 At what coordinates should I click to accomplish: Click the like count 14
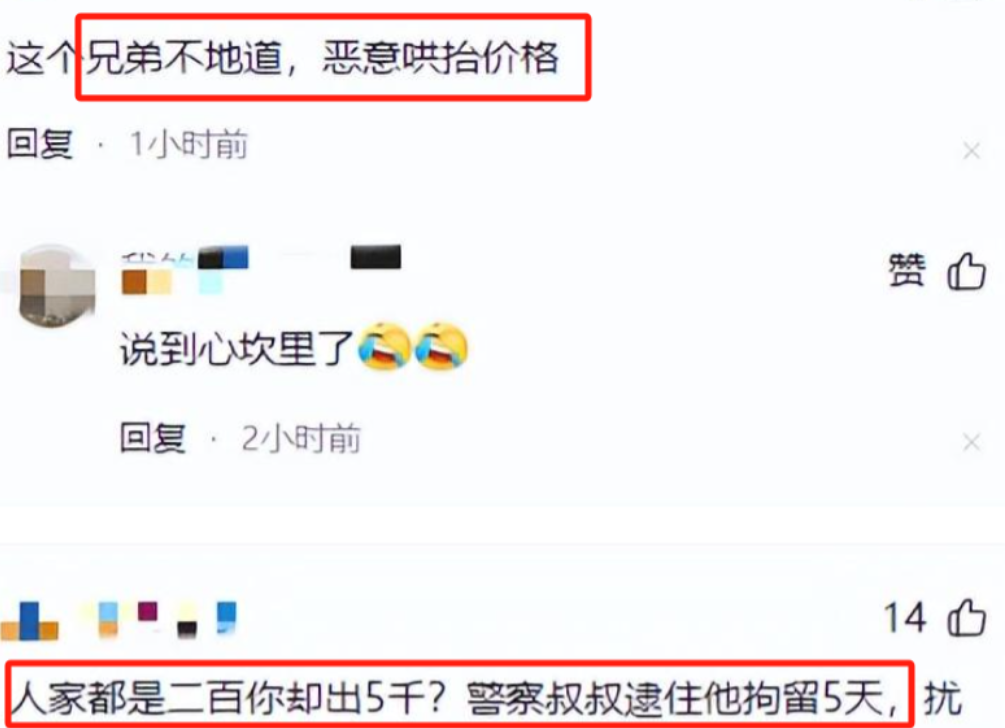(x=906, y=618)
